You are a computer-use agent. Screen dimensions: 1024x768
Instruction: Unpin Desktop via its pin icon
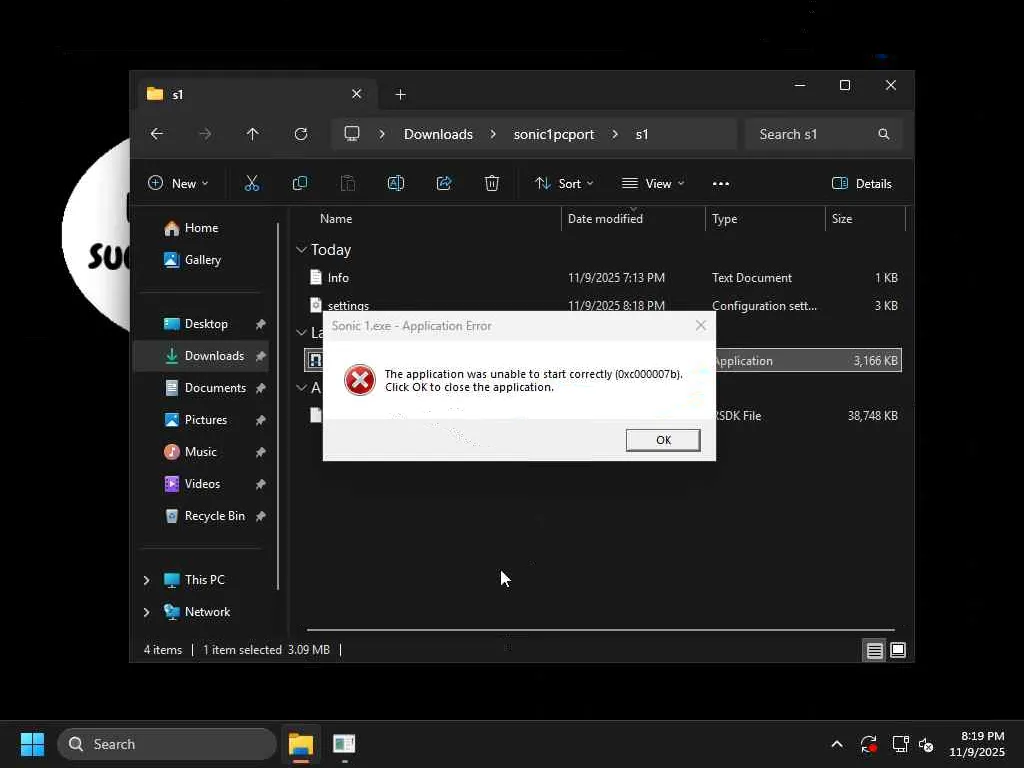261,324
